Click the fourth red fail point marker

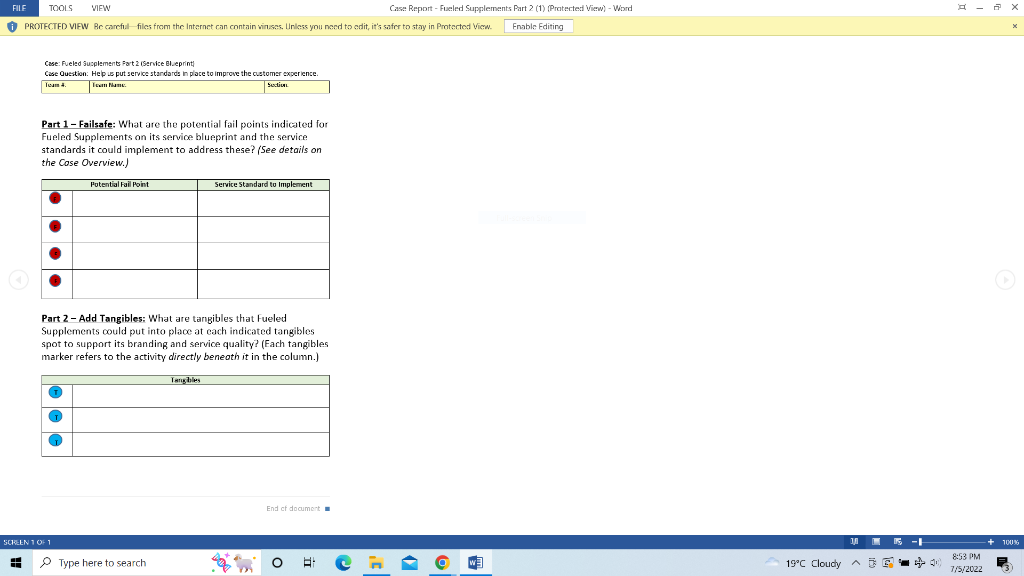pyautogui.click(x=56, y=281)
